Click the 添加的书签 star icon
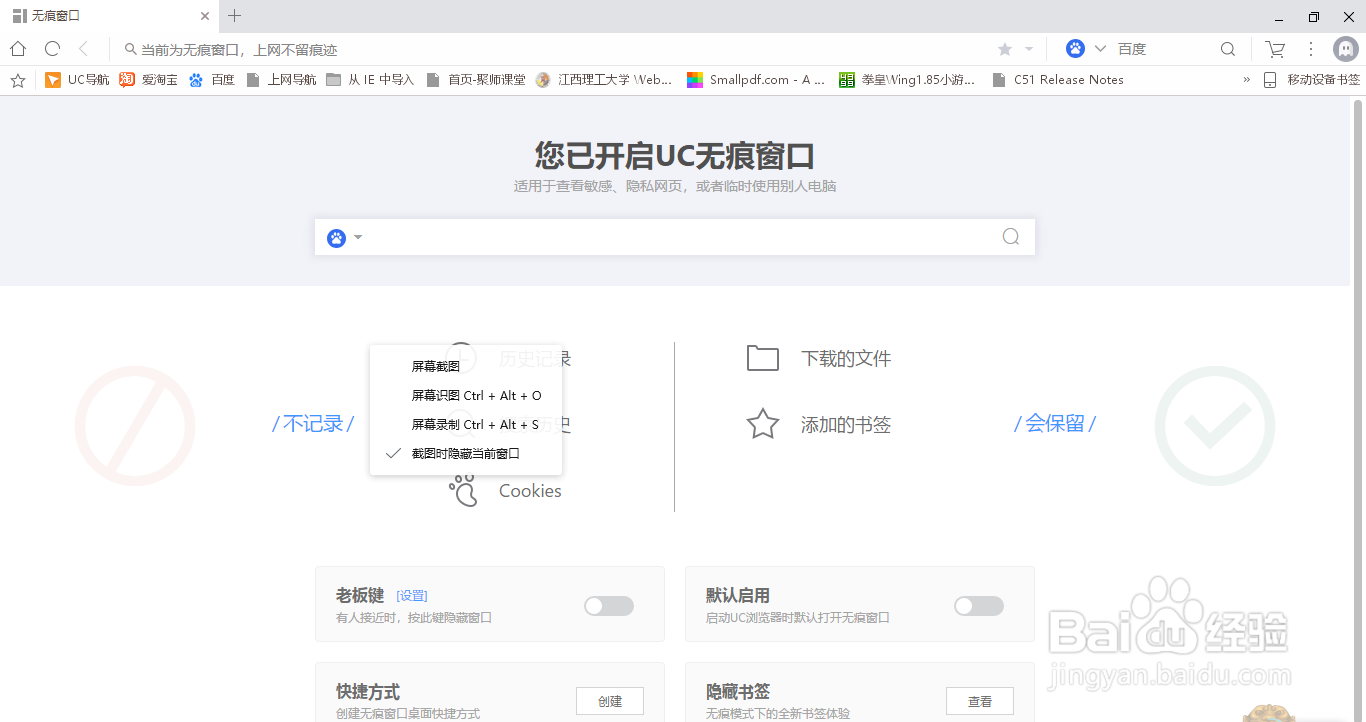 [x=763, y=424]
